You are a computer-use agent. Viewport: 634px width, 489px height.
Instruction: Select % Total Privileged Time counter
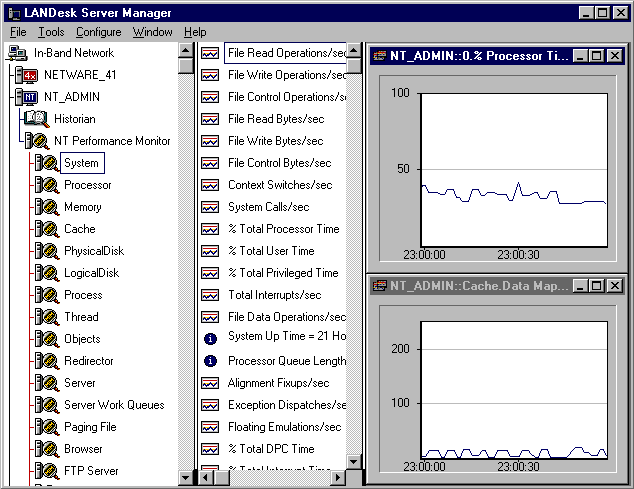[283, 273]
